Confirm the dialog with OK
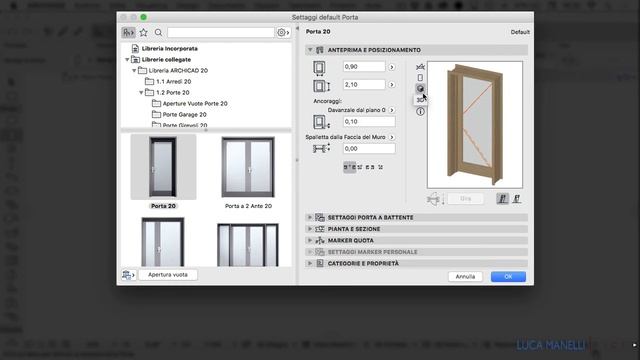 coord(508,277)
